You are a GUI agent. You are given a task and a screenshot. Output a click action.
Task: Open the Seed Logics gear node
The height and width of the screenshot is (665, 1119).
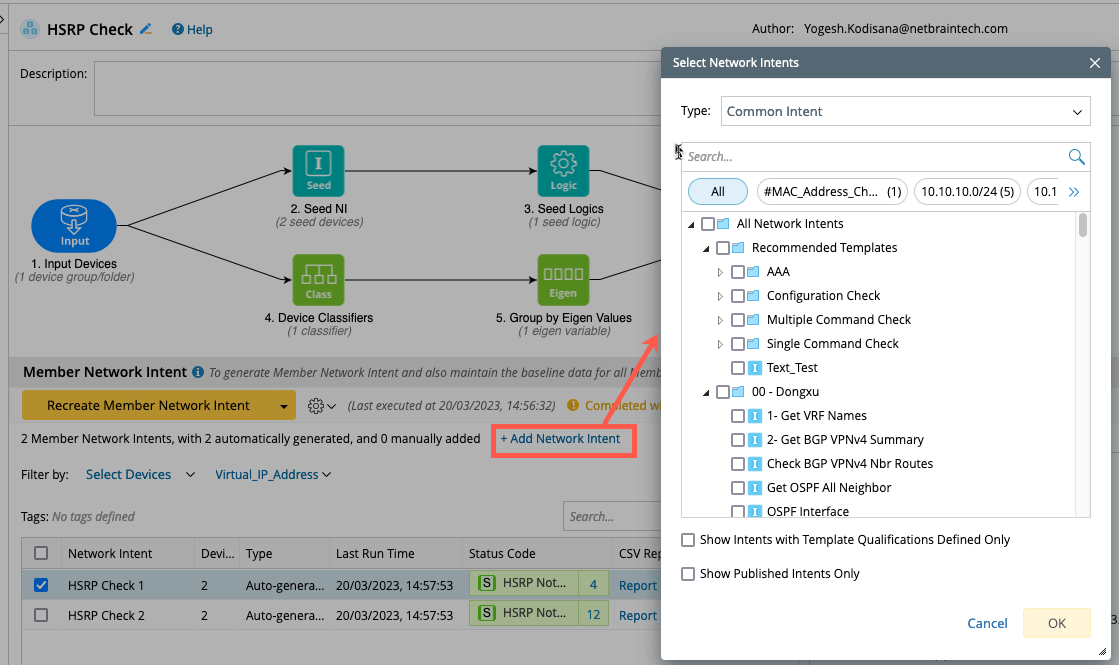pos(563,171)
